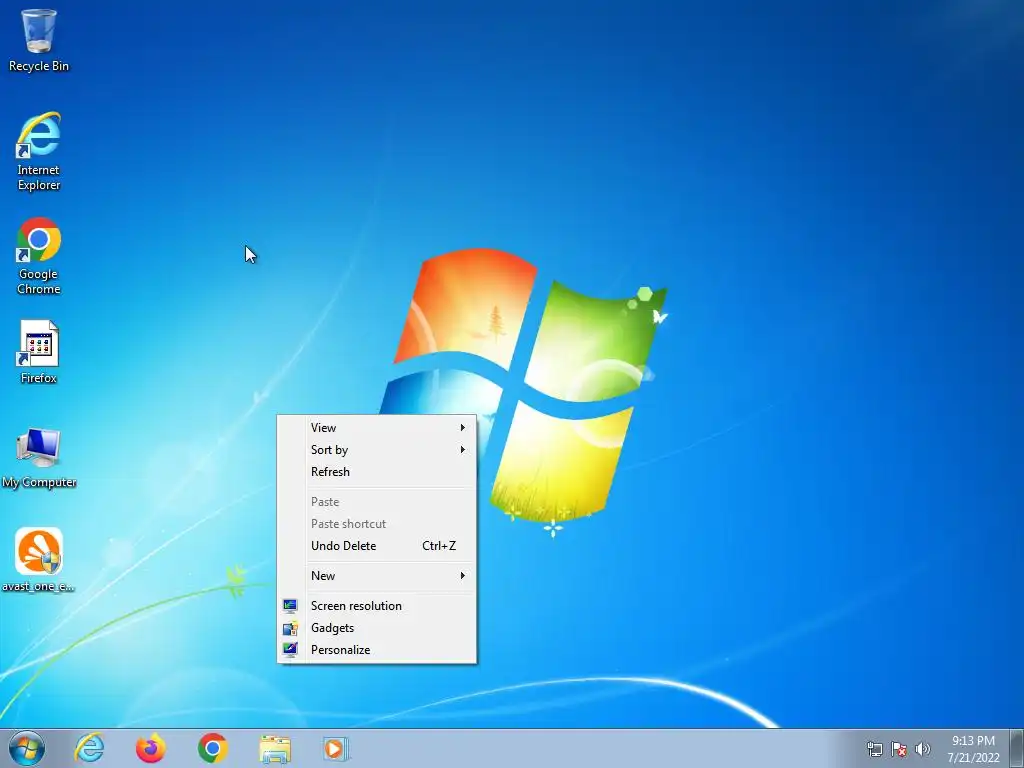Screen dimensions: 1024x768
Task: Click the View submenu arrow
Action: point(462,428)
